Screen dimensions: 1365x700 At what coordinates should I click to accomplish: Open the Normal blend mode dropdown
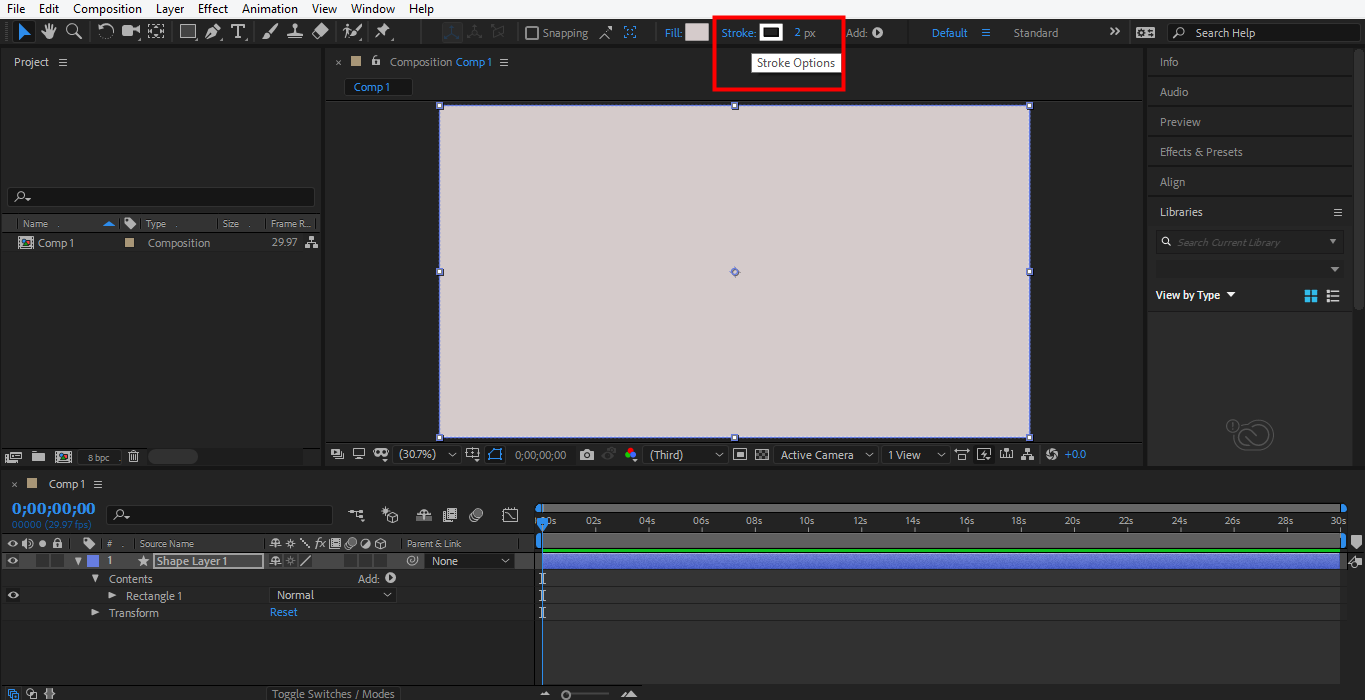(x=334, y=595)
